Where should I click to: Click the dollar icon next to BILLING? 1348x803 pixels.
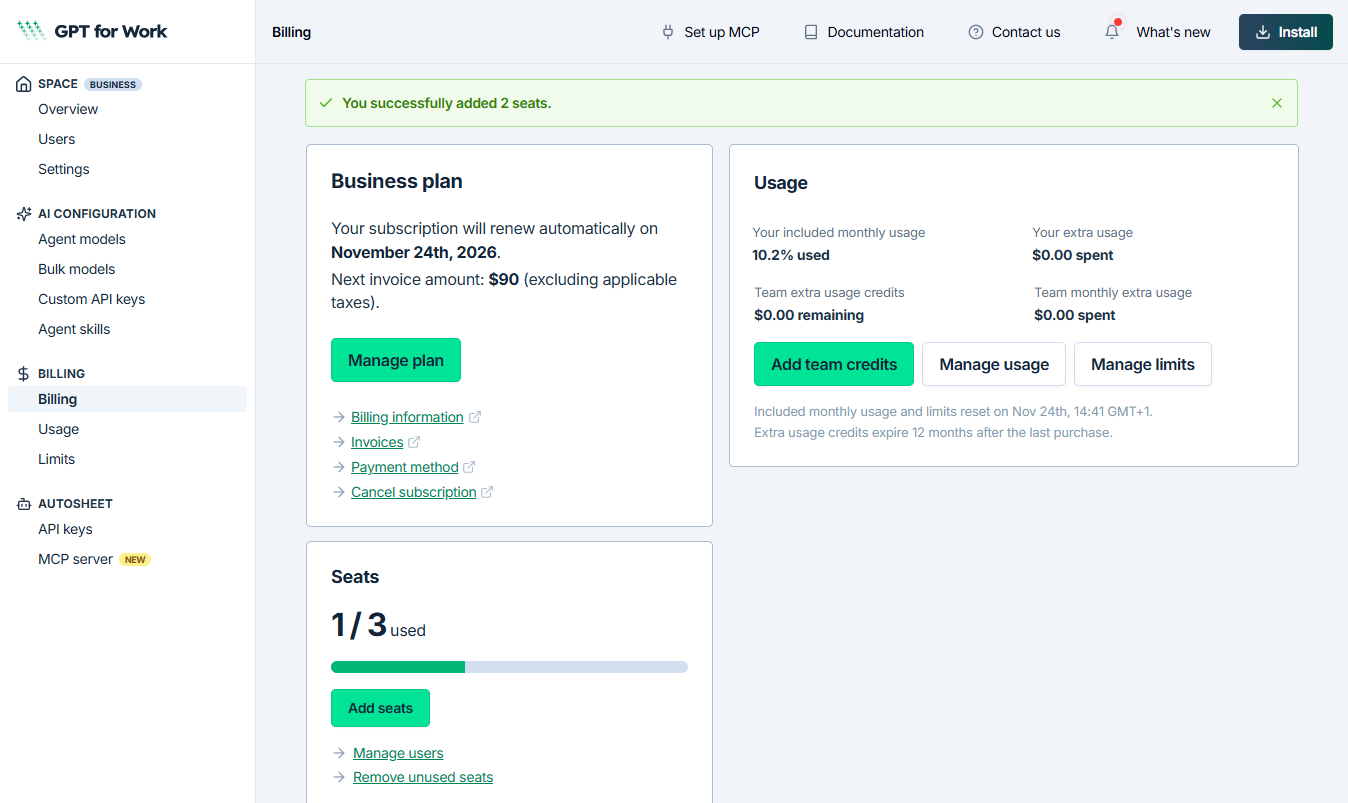(24, 374)
